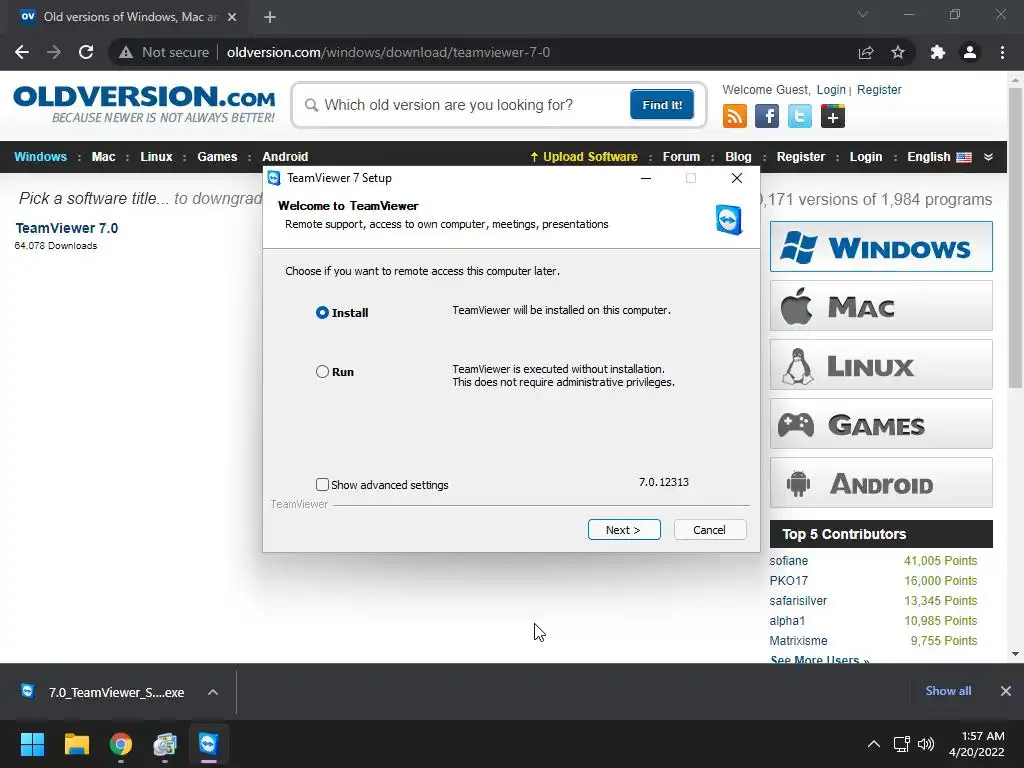Click the Login link near Welcome Guest
This screenshot has height=768, width=1024.
pyautogui.click(x=831, y=89)
